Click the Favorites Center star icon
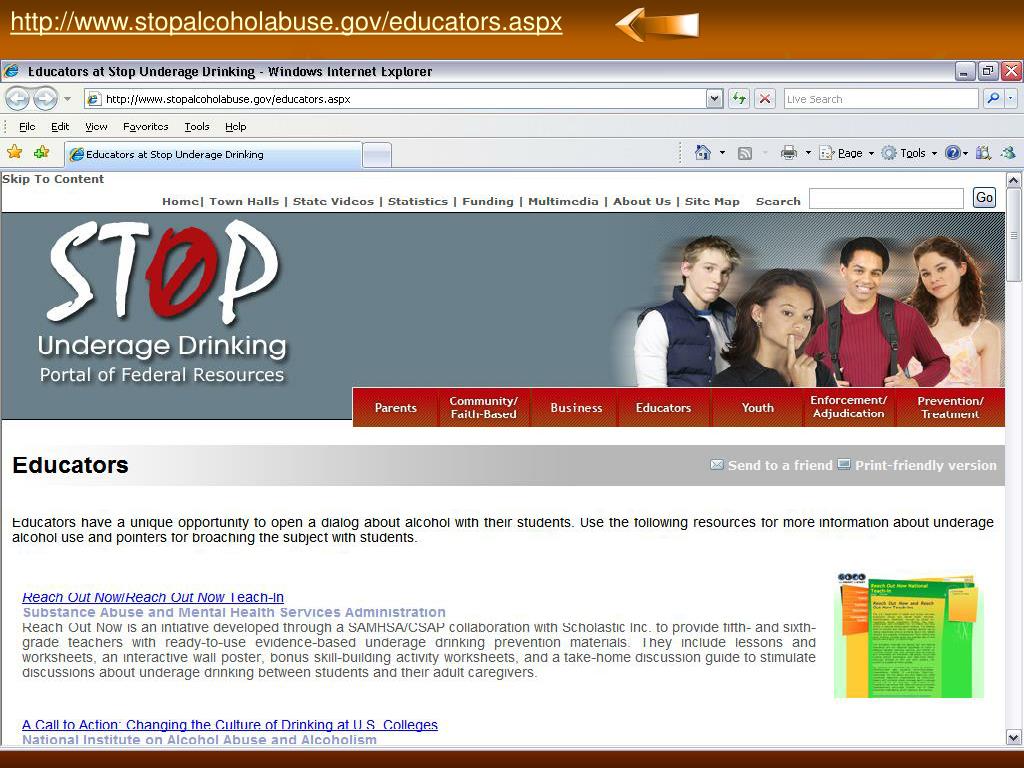1024x768 pixels. click(15, 153)
